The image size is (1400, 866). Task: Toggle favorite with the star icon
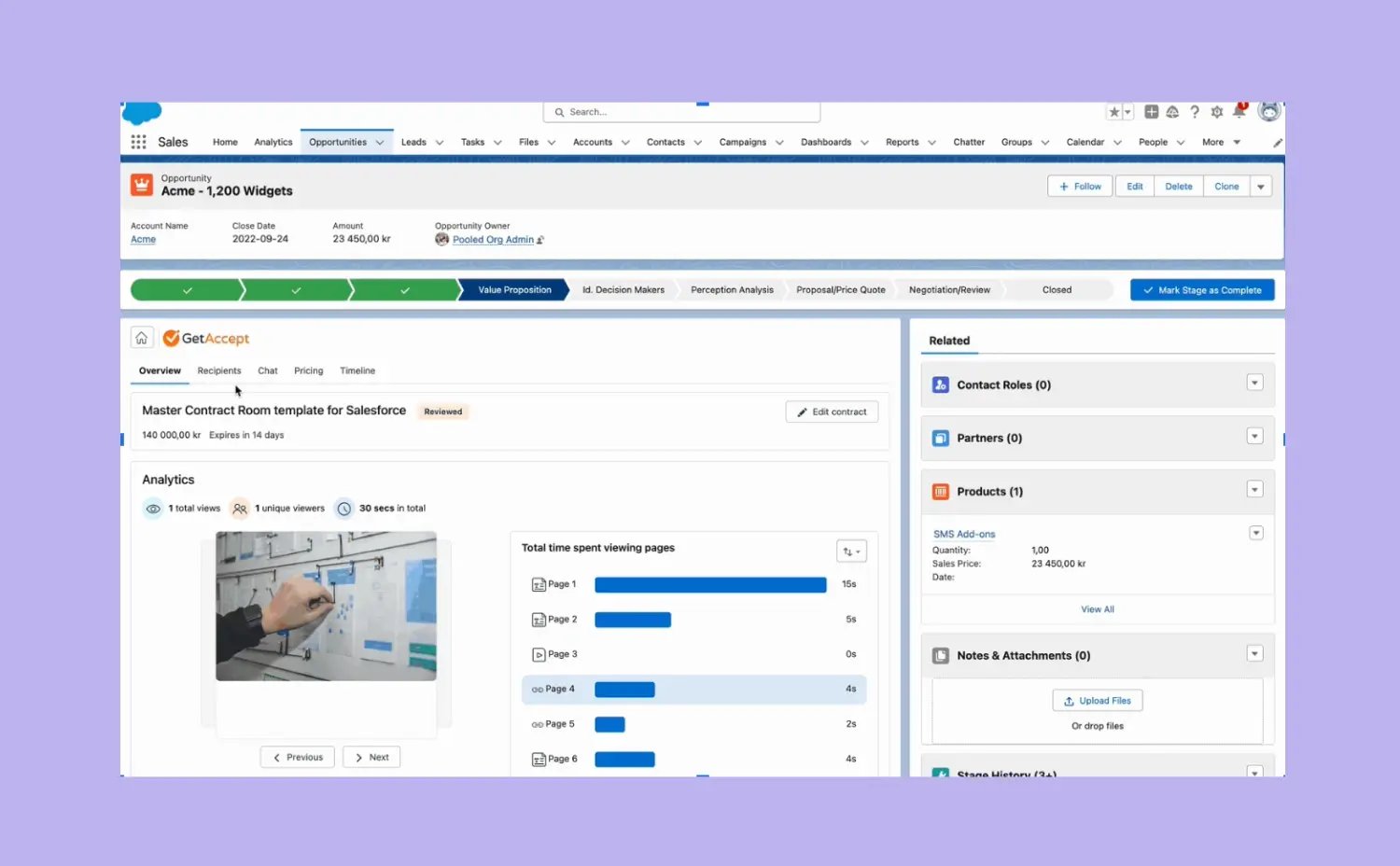click(1113, 110)
